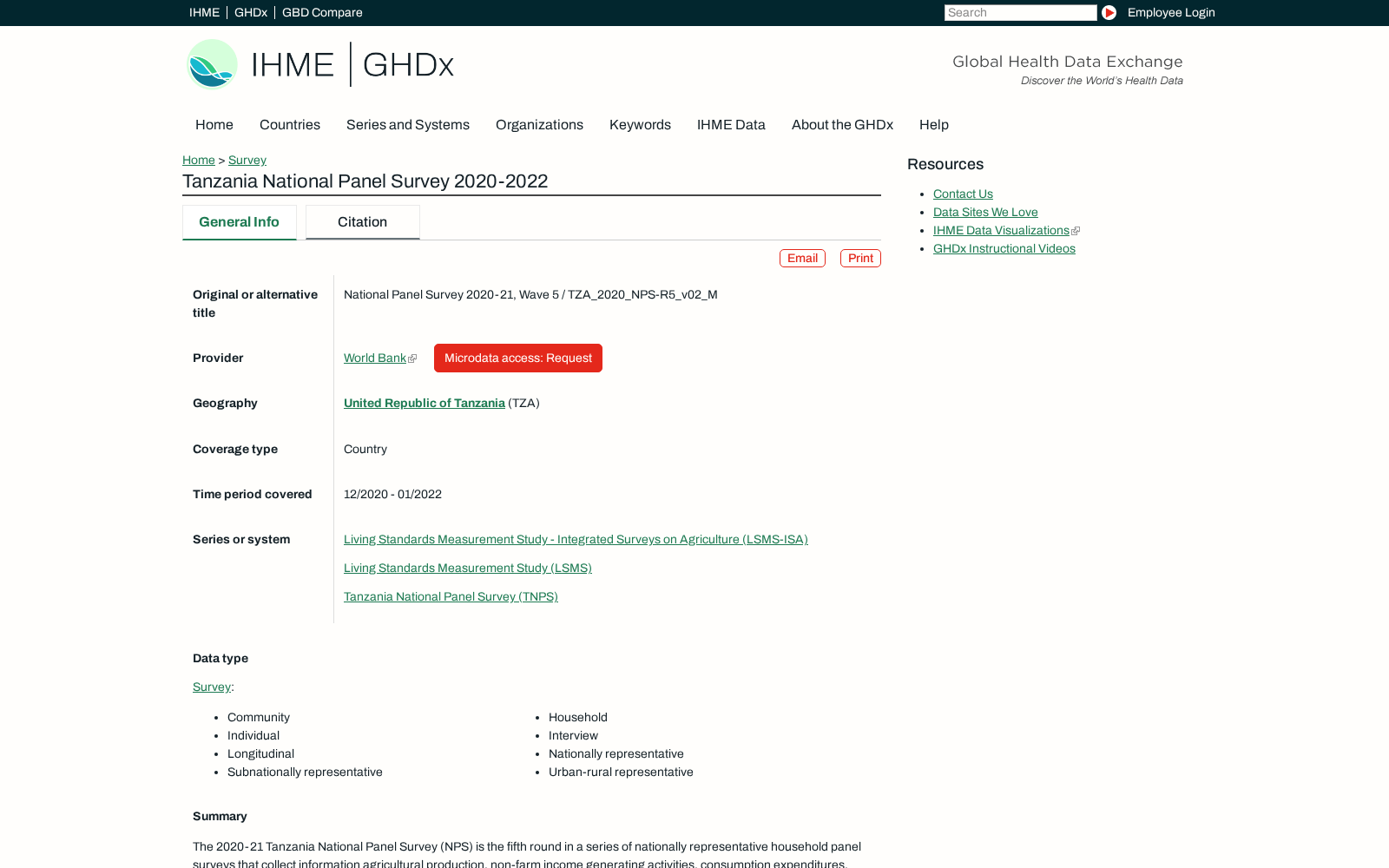Focus the Search input field
The image size is (1389, 868).
(1021, 13)
